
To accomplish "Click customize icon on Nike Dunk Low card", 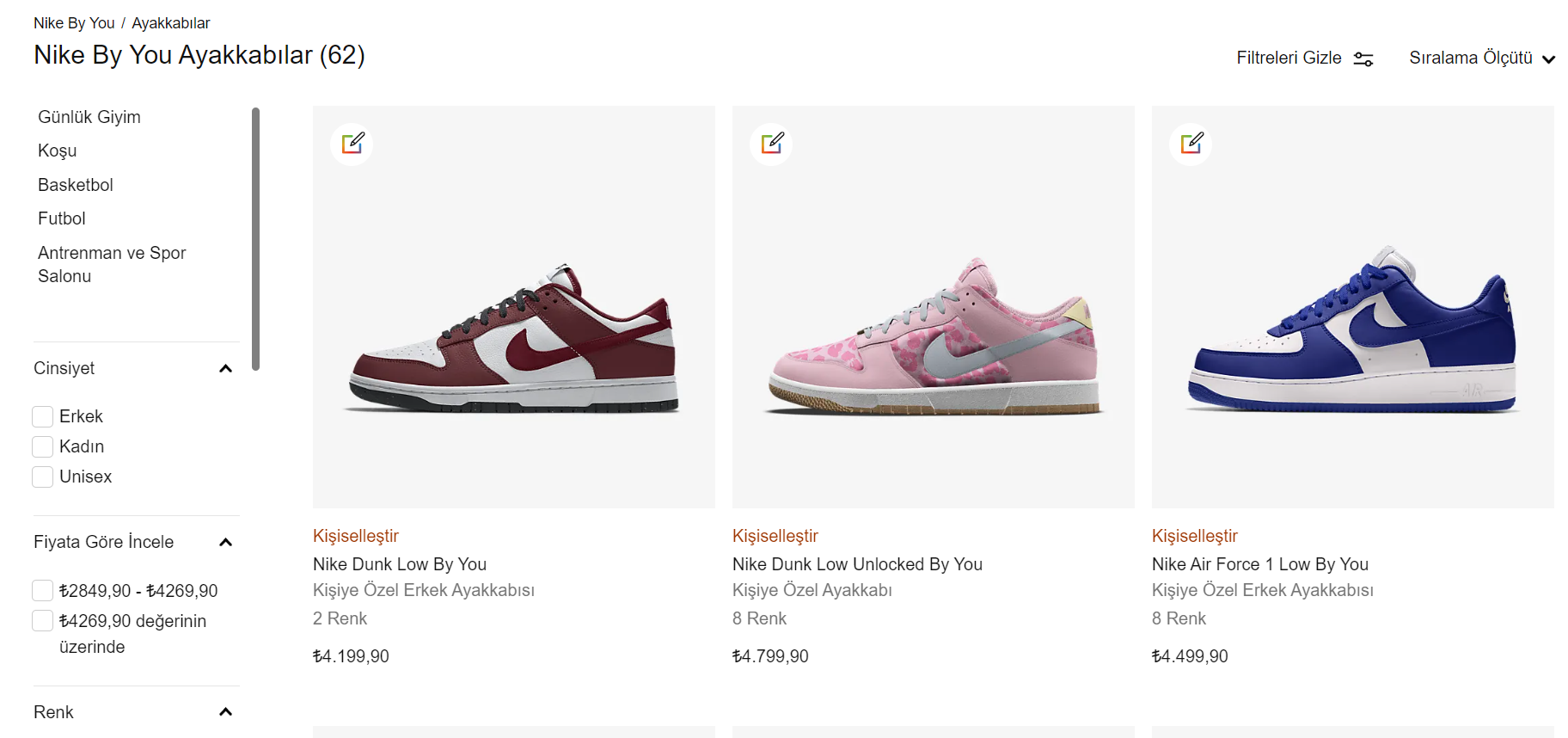I will pyautogui.click(x=352, y=144).
